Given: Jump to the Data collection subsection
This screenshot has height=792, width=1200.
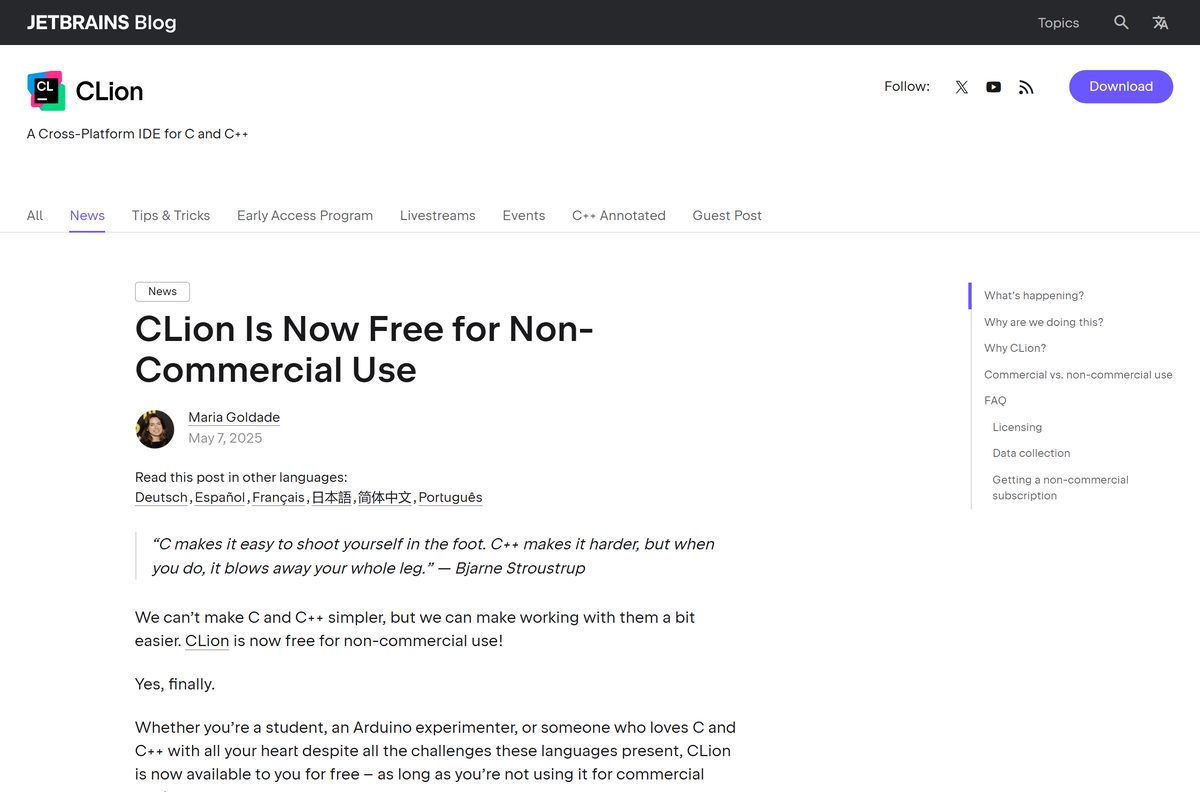Looking at the screenshot, I should point(1031,453).
